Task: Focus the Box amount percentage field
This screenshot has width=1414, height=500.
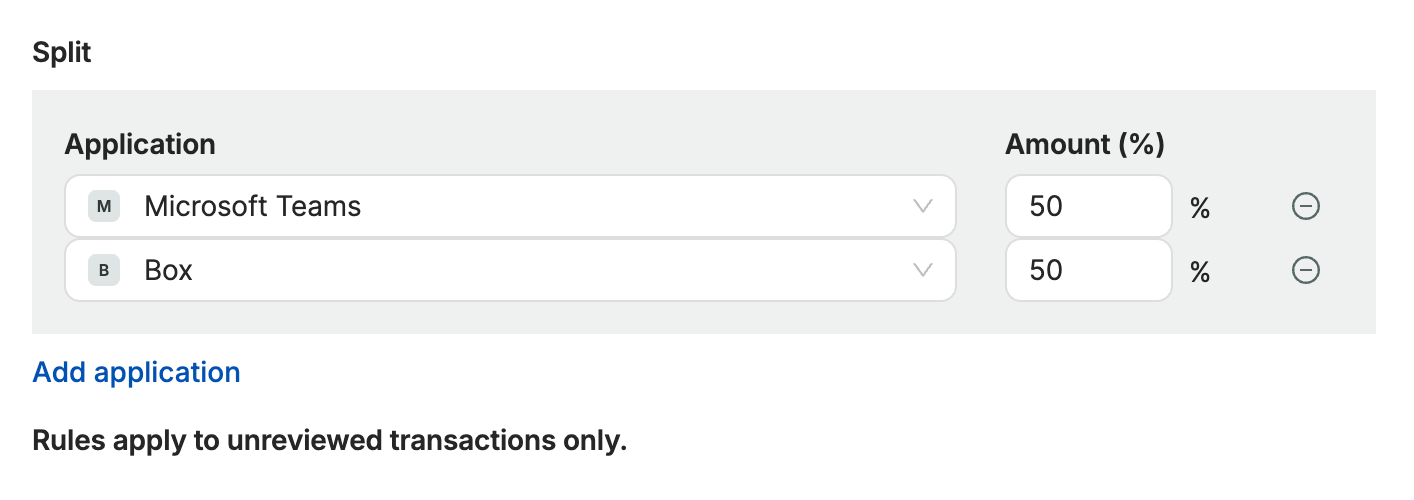Action: (1087, 270)
